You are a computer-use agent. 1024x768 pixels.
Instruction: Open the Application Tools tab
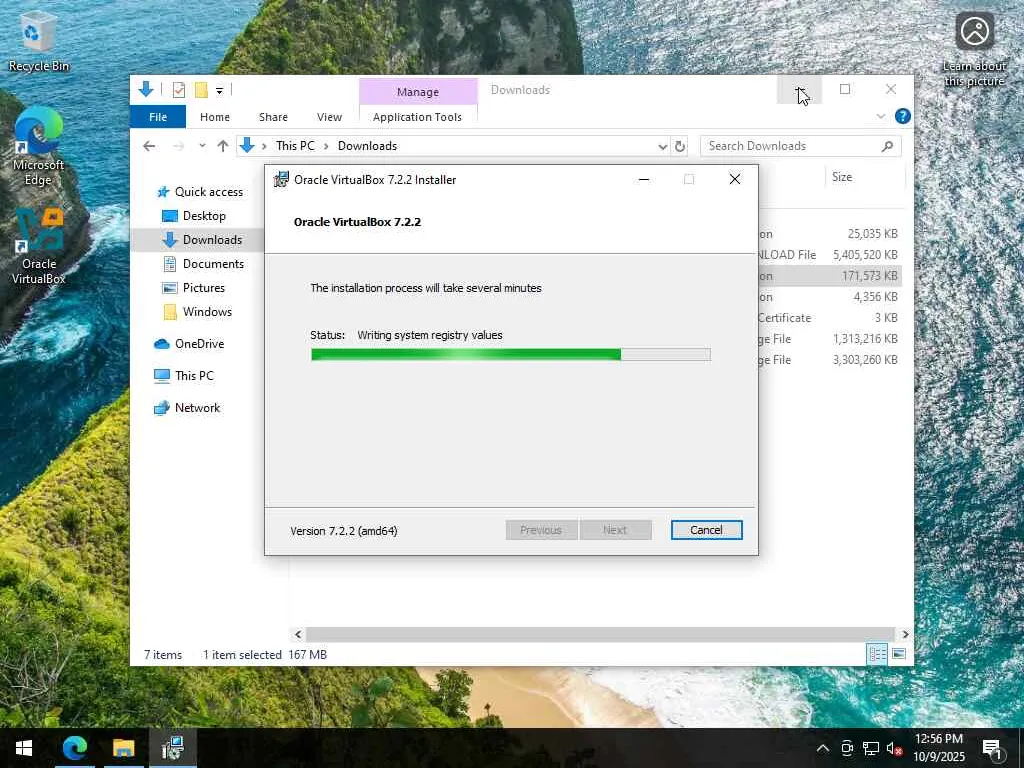(417, 117)
